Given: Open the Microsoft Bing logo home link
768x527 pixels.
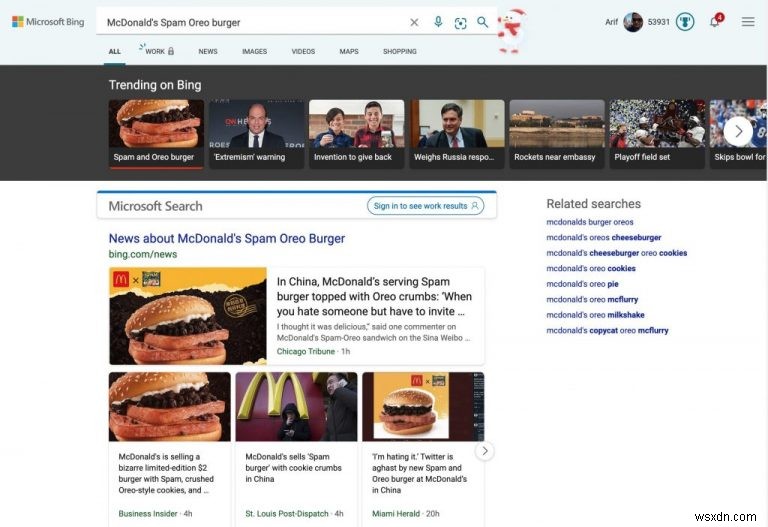Looking at the screenshot, I should pyautogui.click(x=48, y=22).
